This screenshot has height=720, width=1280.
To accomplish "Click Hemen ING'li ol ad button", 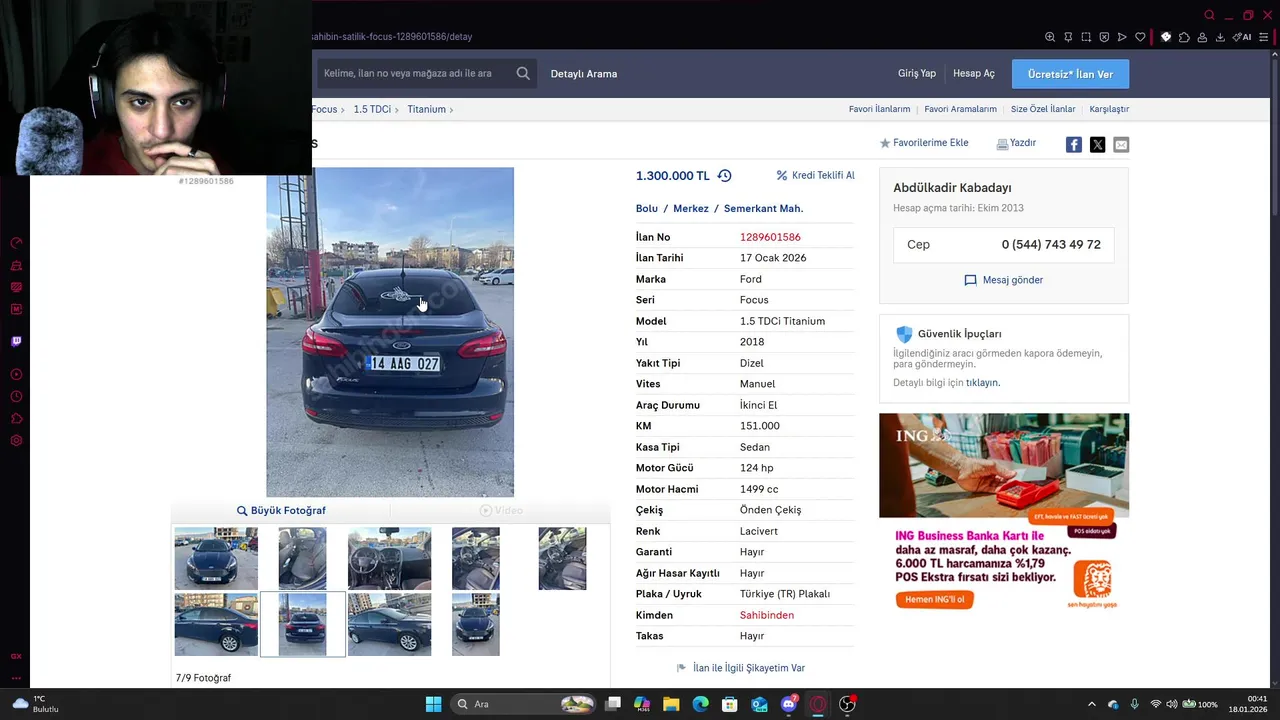I will [x=934, y=600].
